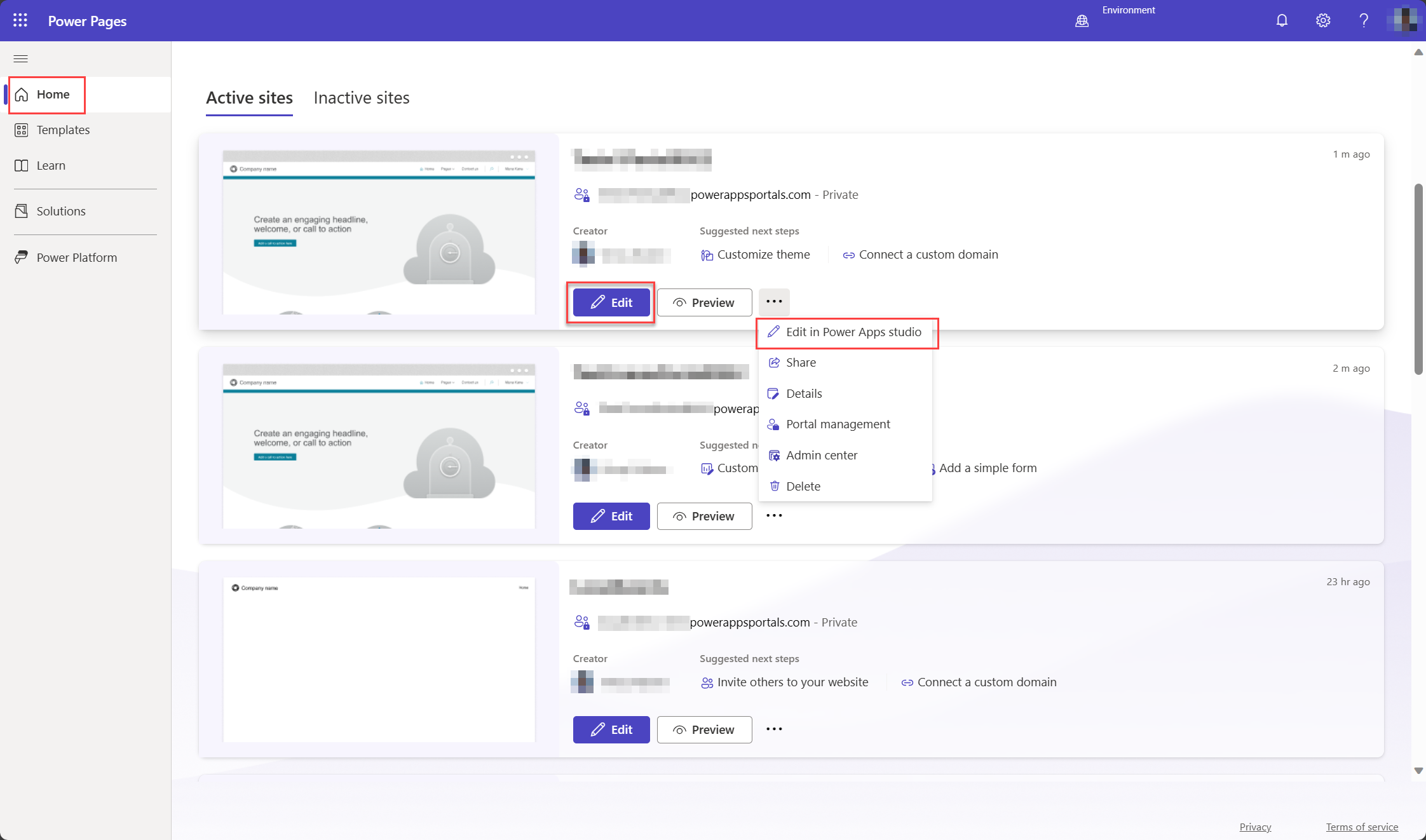
Task: Click the notifications bell icon
Action: coord(1281,20)
